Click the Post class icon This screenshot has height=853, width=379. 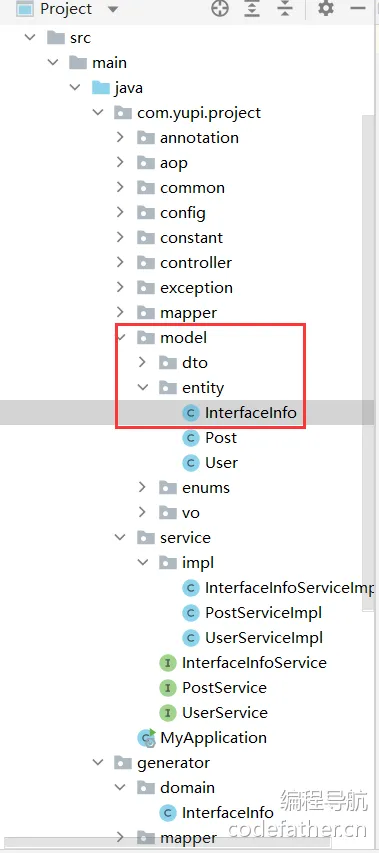coord(191,438)
